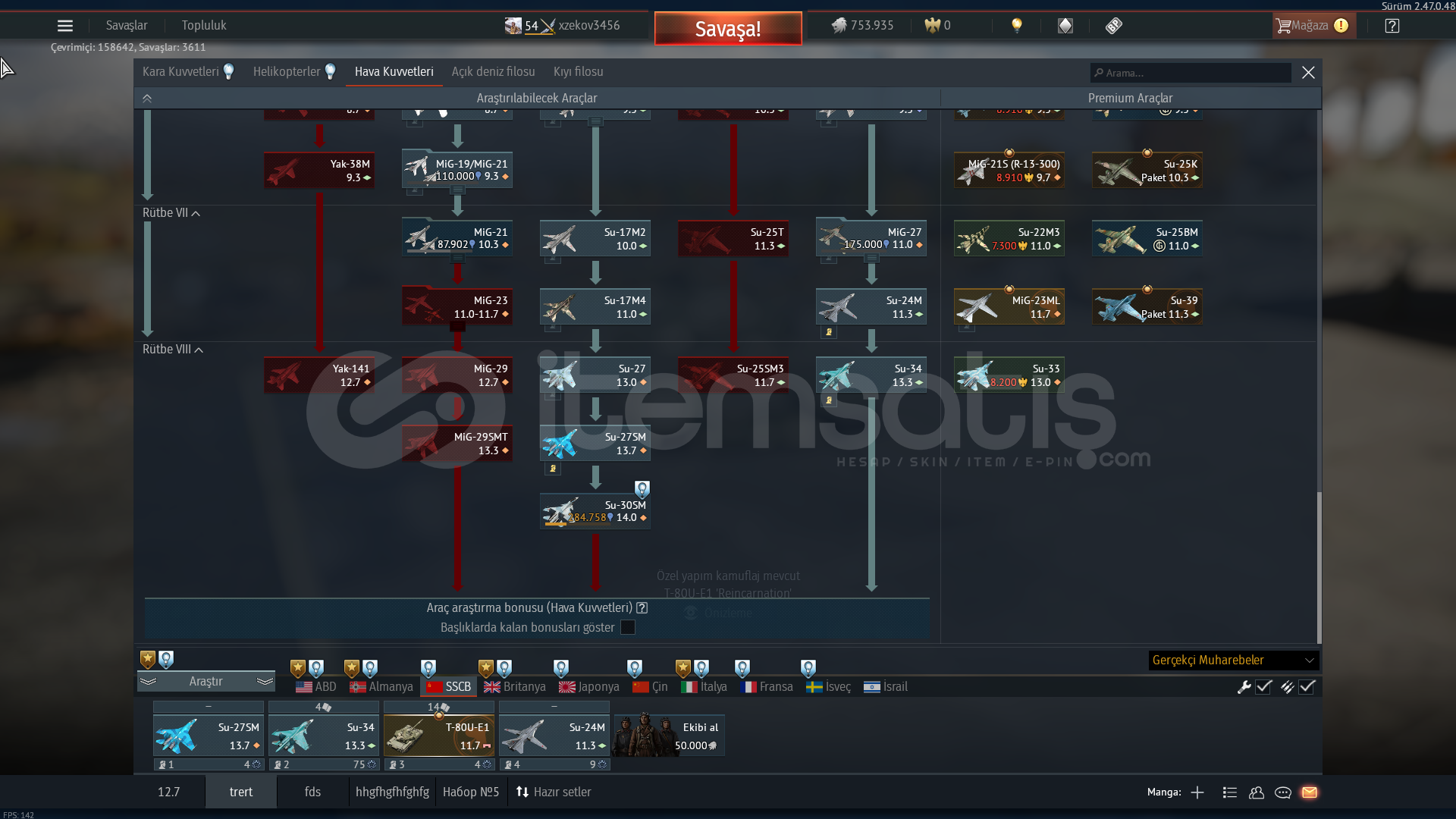Select the İtalya nation
The height and width of the screenshot is (819, 1456).
pyautogui.click(x=704, y=687)
